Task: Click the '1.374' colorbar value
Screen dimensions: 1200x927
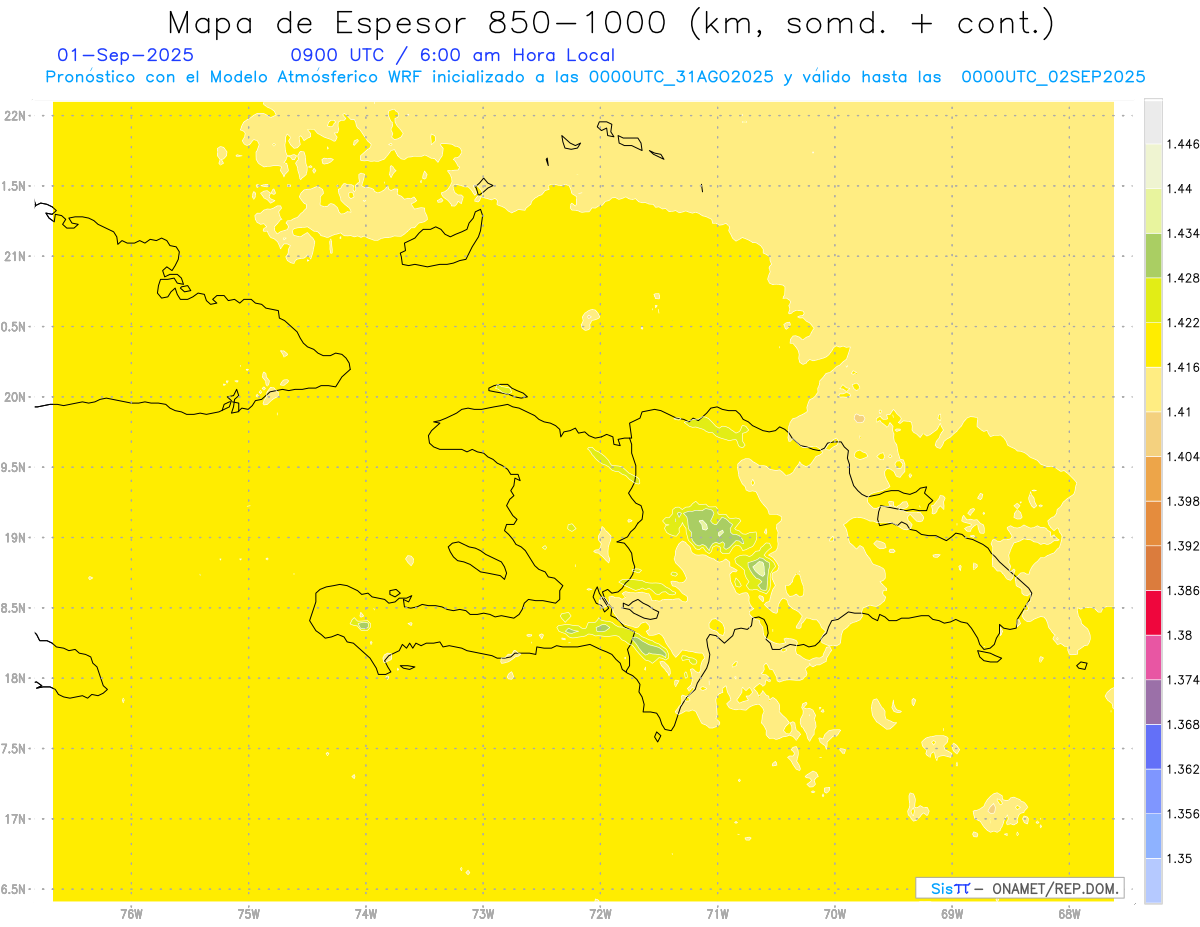Action: point(1183,680)
